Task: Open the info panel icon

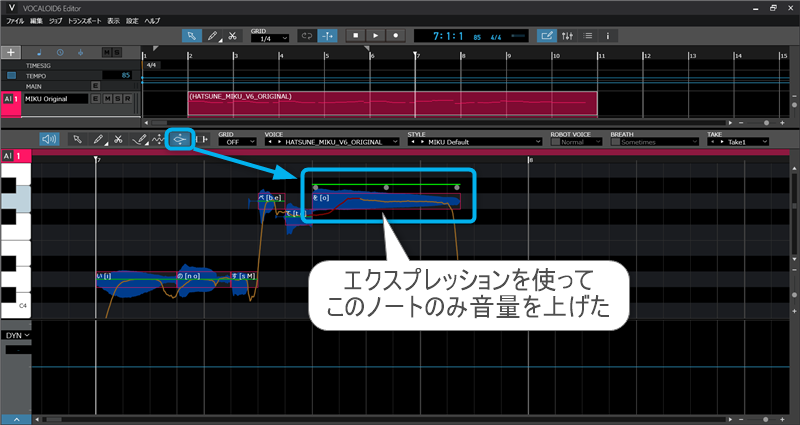Action: [x=608, y=36]
